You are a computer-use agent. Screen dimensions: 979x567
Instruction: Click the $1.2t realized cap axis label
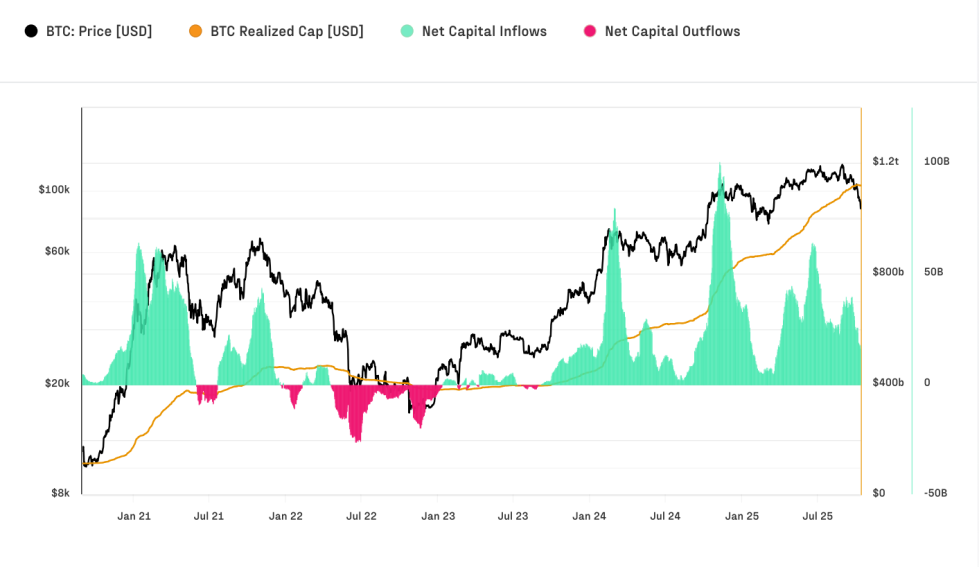[x=886, y=161]
